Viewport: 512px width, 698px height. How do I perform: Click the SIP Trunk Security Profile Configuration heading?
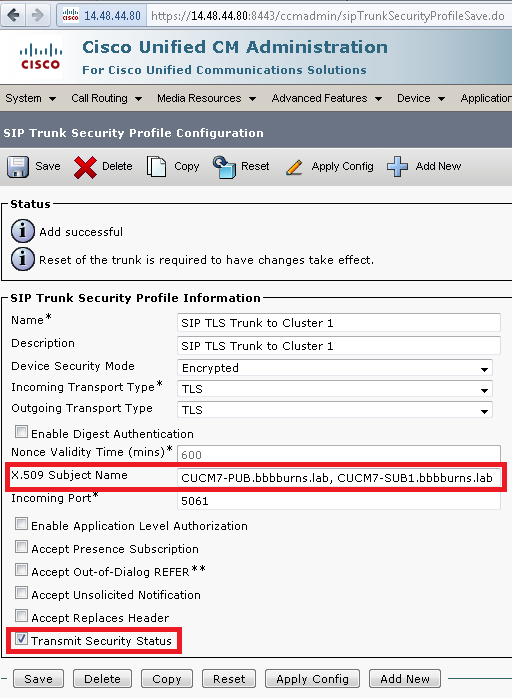pyautogui.click(x=134, y=133)
